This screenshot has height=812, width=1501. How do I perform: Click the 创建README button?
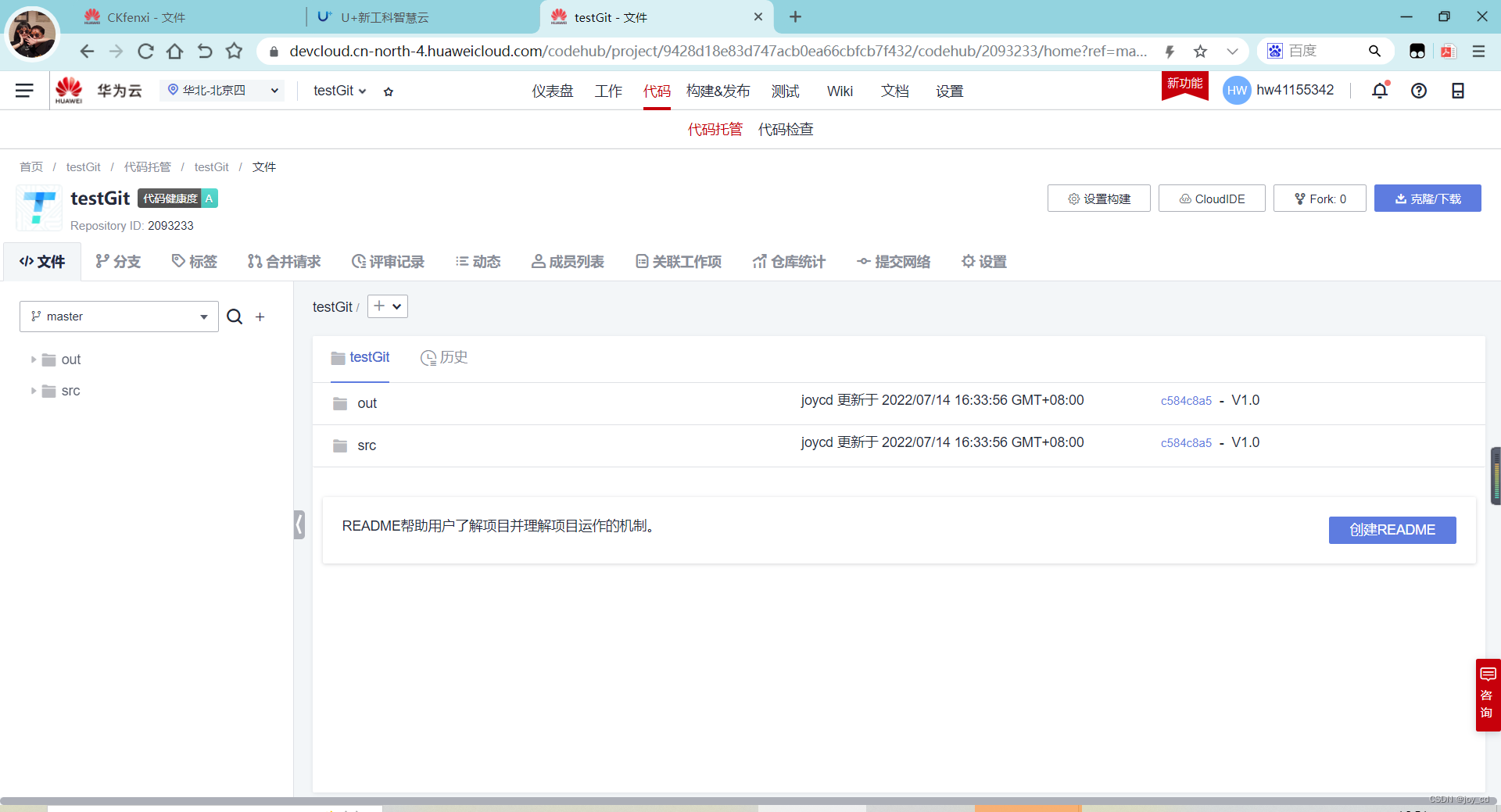(1392, 530)
